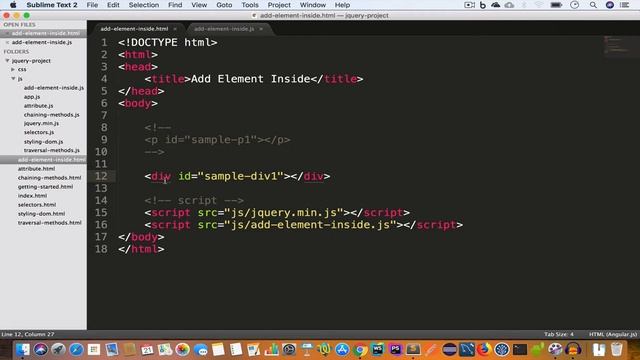Image resolution: width=640 pixels, height=360 pixels.
Task: Open selectors.js in sidebar
Action: point(39,132)
